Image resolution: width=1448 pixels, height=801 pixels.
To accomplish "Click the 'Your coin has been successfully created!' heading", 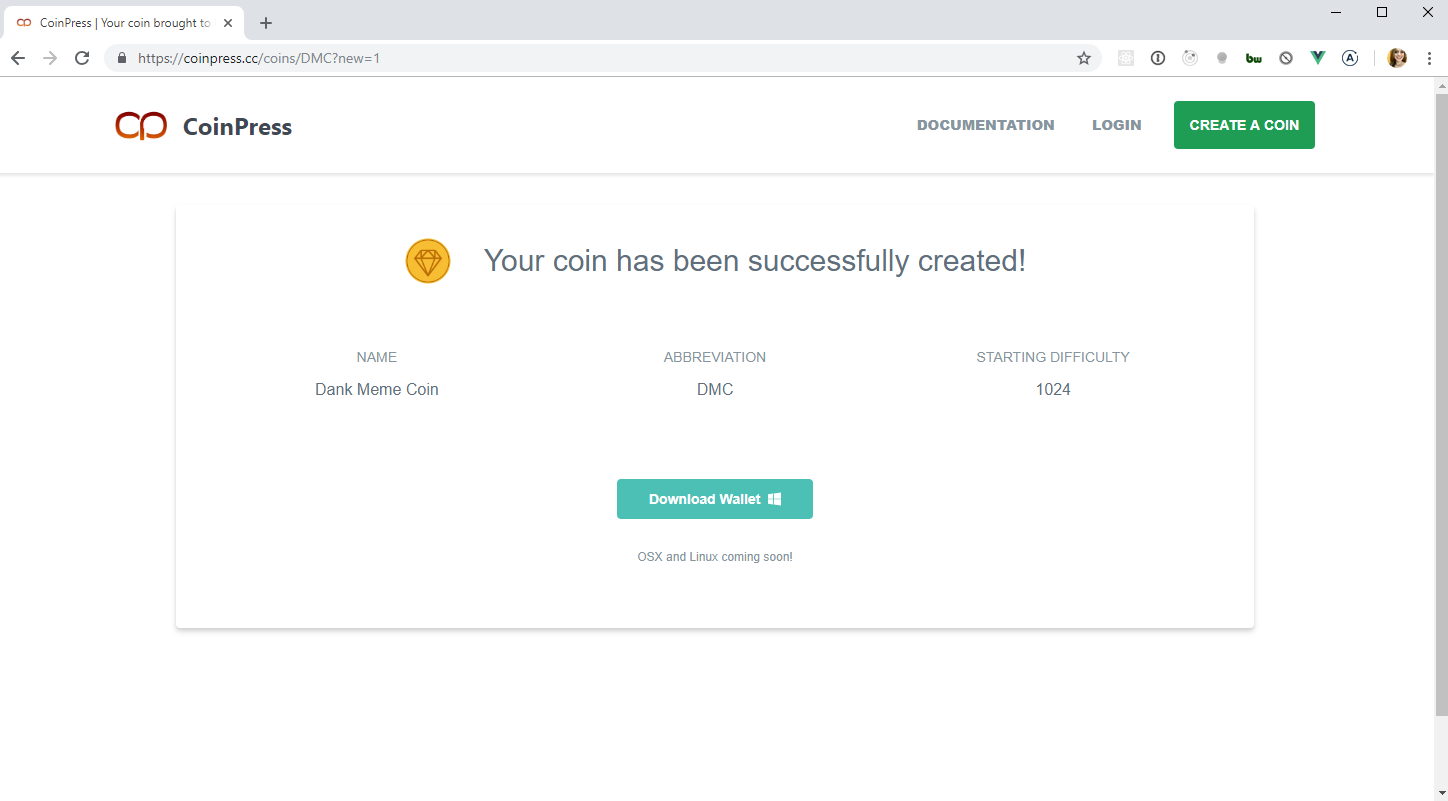I will pos(755,261).
